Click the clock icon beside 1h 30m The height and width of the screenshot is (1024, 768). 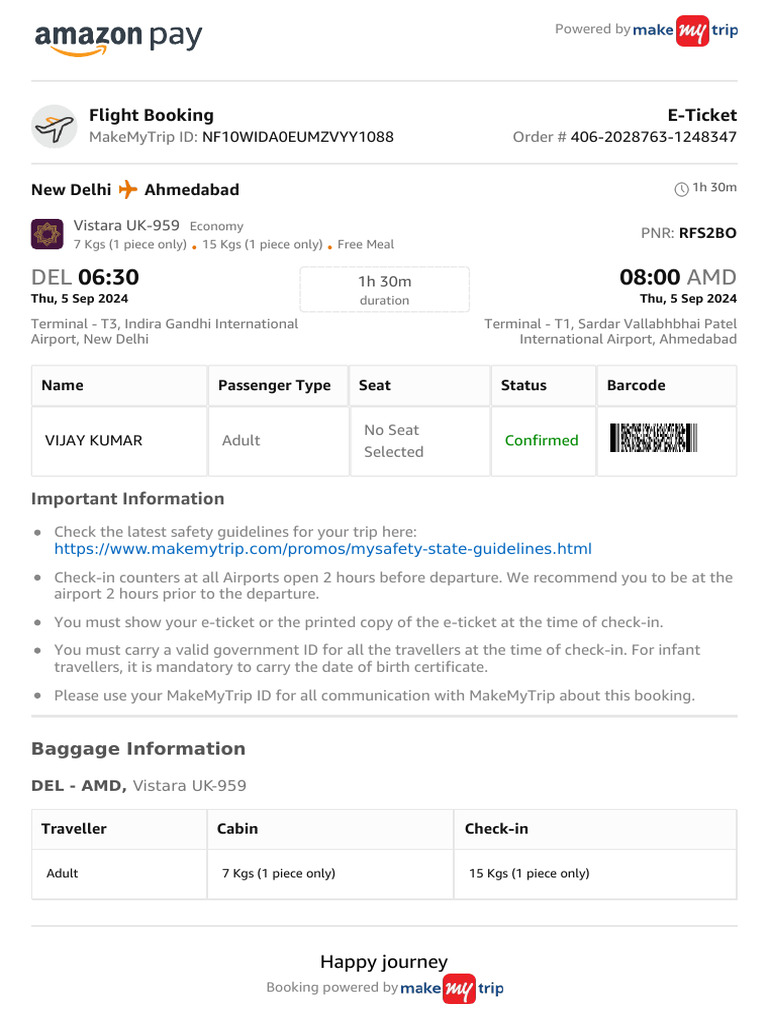(x=682, y=188)
